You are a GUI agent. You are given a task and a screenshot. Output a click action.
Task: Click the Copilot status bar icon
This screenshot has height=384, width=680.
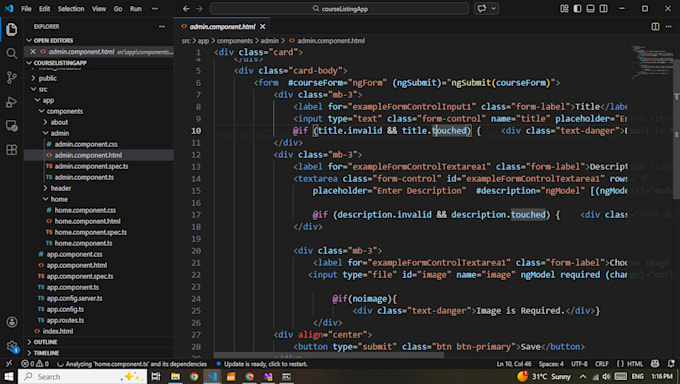click(655, 364)
